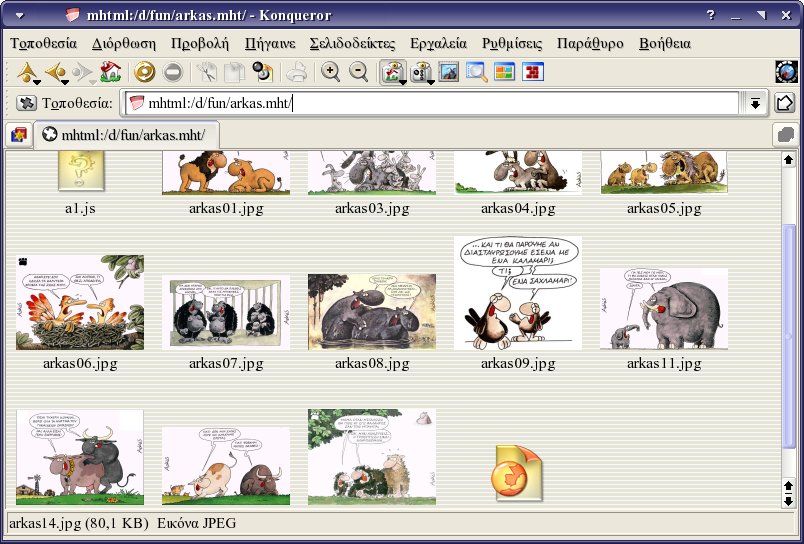Open the Προβολή menu
Screen dimensions: 804x544
tap(200, 44)
